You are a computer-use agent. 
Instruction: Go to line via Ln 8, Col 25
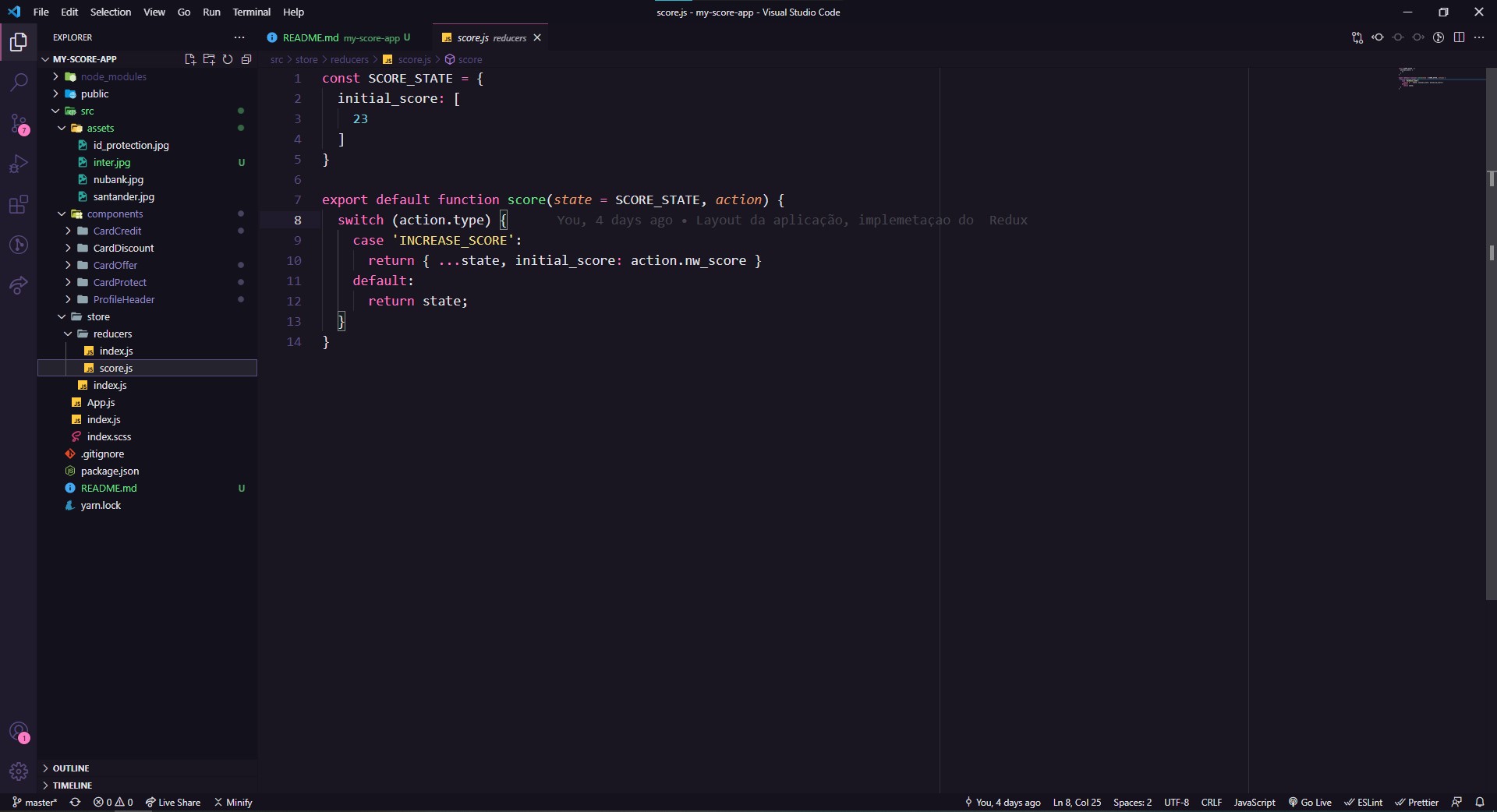(1077, 802)
